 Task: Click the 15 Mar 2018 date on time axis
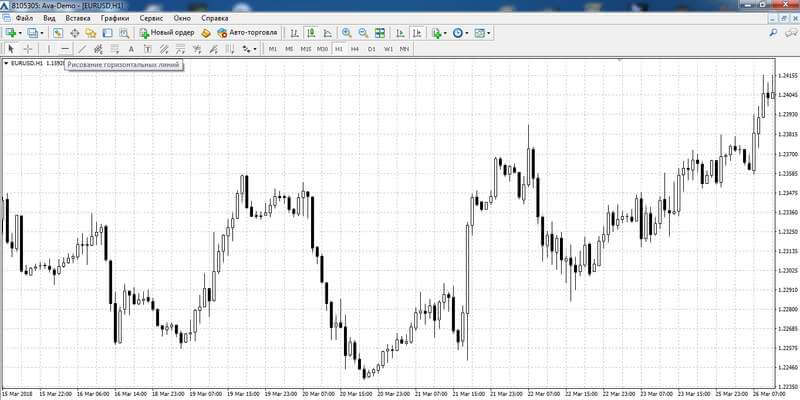point(17,394)
